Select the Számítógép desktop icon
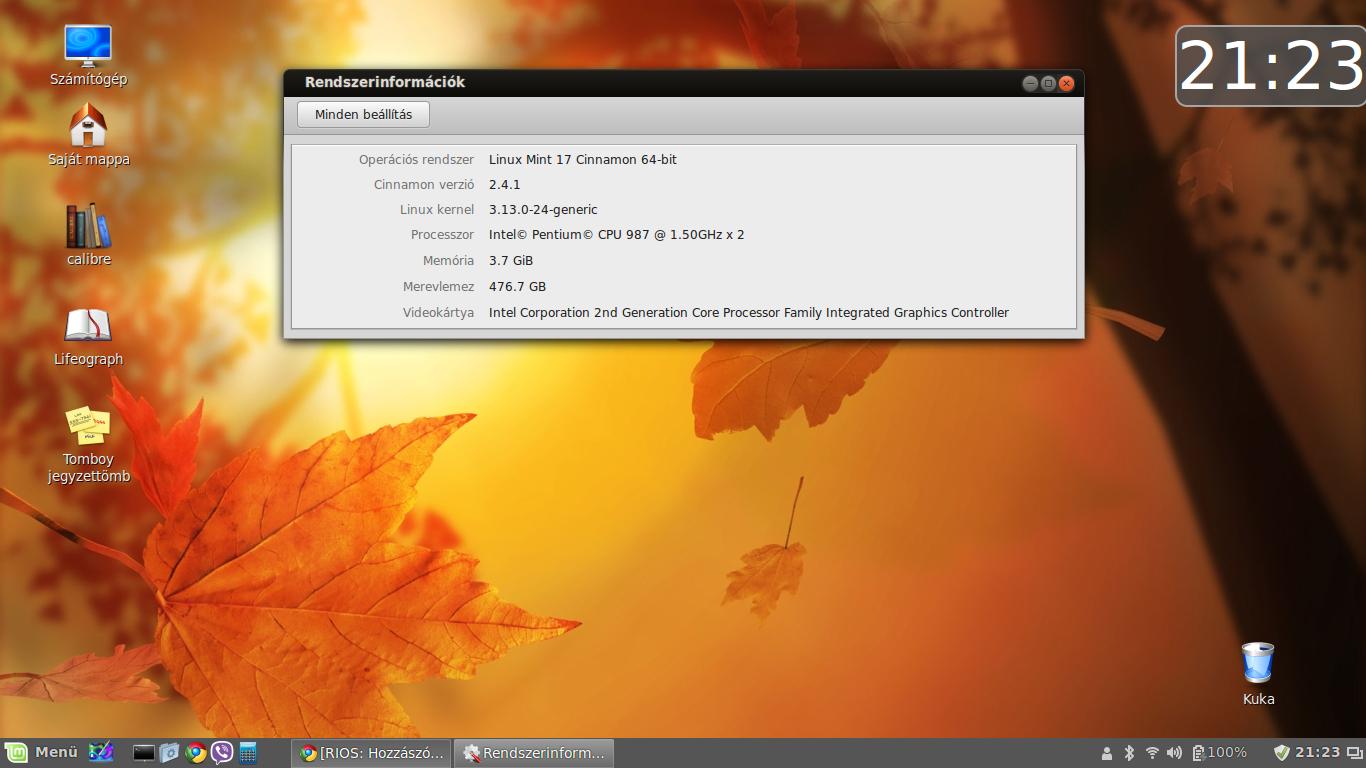The width and height of the screenshot is (1366, 768). point(88,56)
